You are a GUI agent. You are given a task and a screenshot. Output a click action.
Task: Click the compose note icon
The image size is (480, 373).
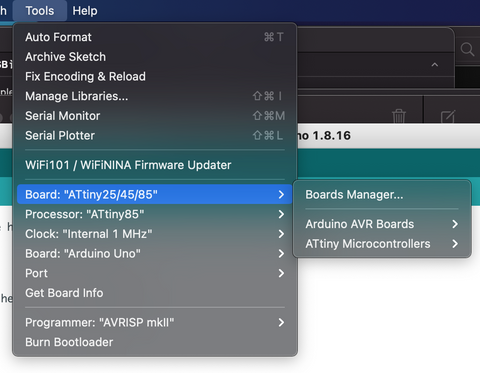pyautogui.click(x=448, y=116)
